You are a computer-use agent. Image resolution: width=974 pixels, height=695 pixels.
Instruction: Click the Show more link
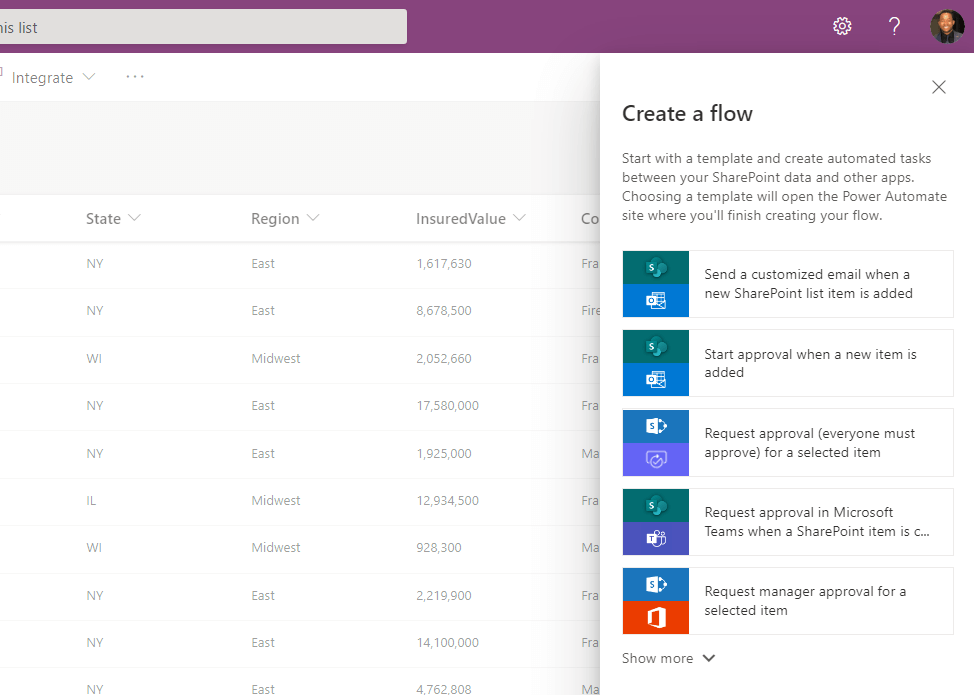coord(657,658)
